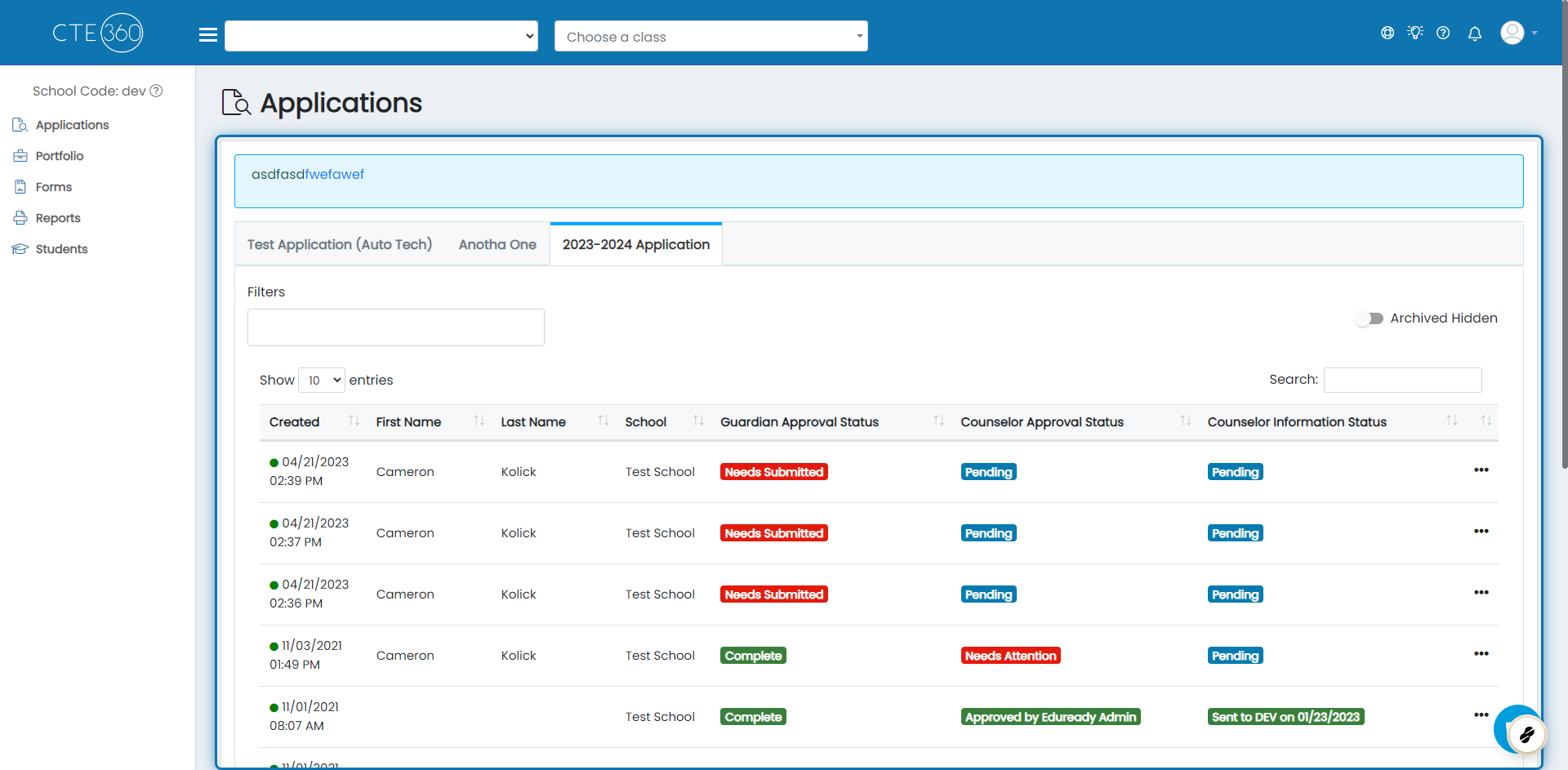Screen dimensions: 1568x770
Task: Toggle the Archived Hidden switch
Action: 1370,318
